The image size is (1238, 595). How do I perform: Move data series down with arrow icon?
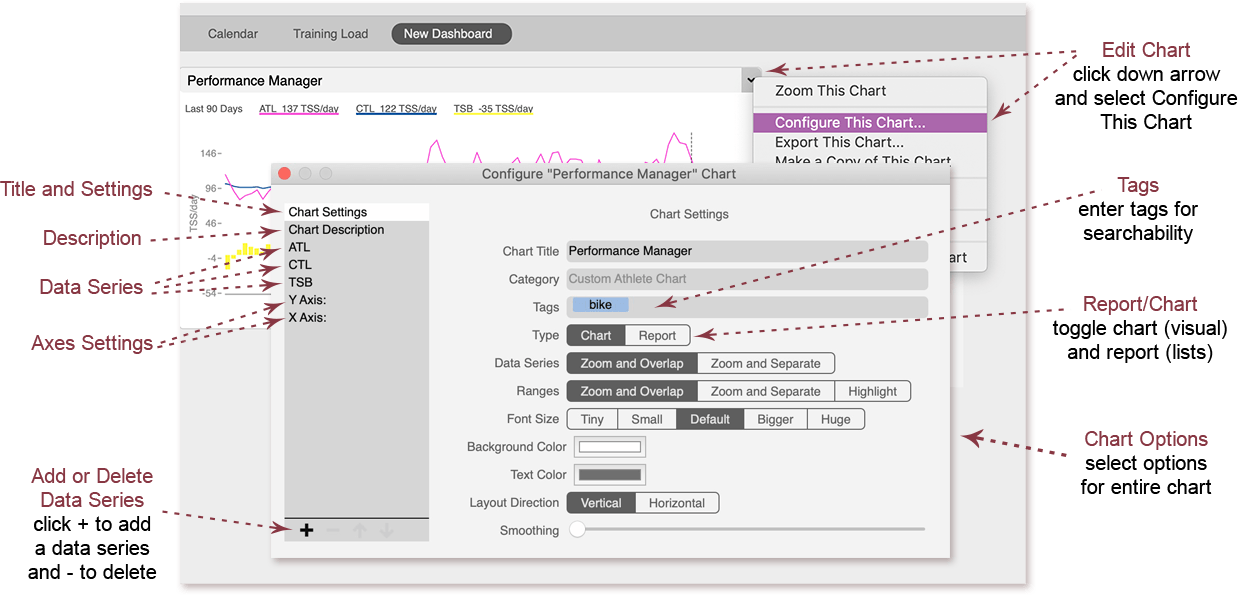click(x=386, y=530)
